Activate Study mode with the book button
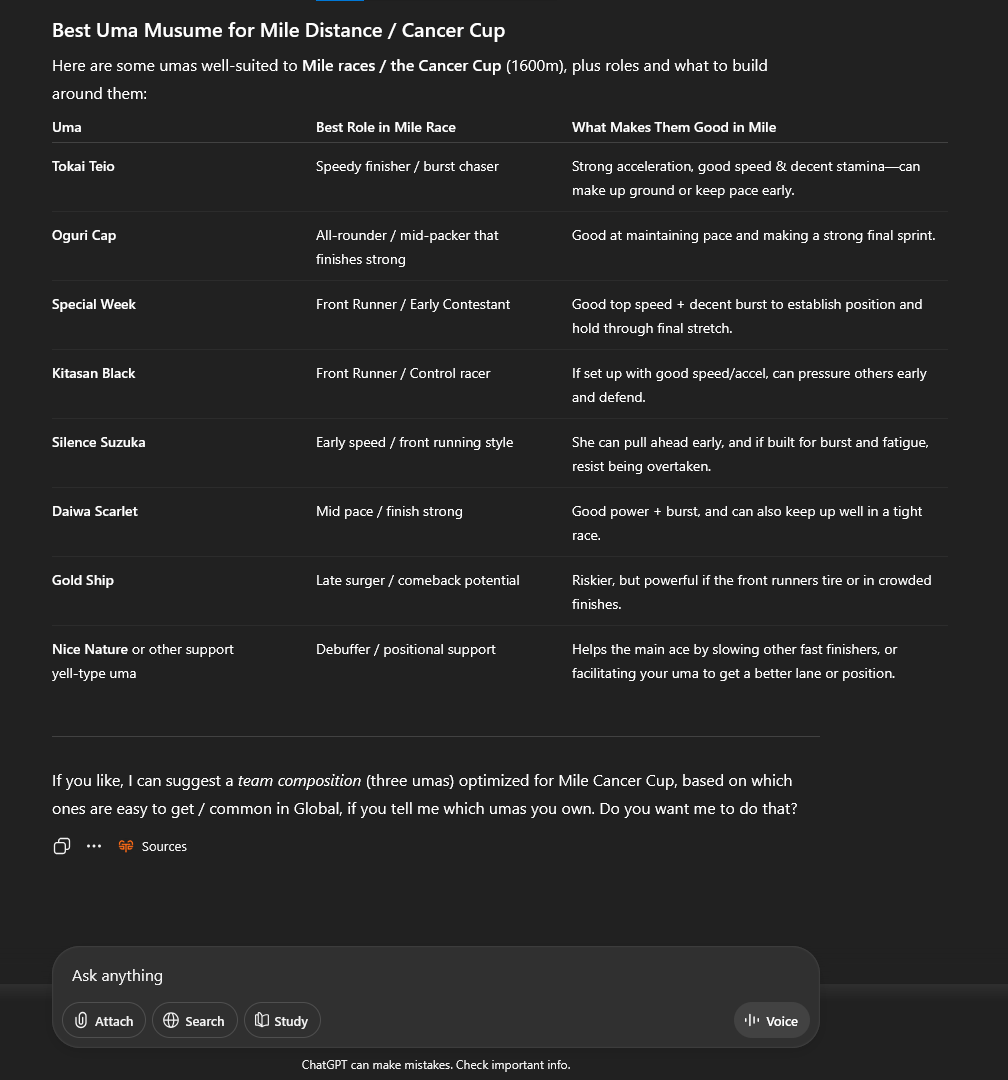1008x1080 pixels. 282,1020
